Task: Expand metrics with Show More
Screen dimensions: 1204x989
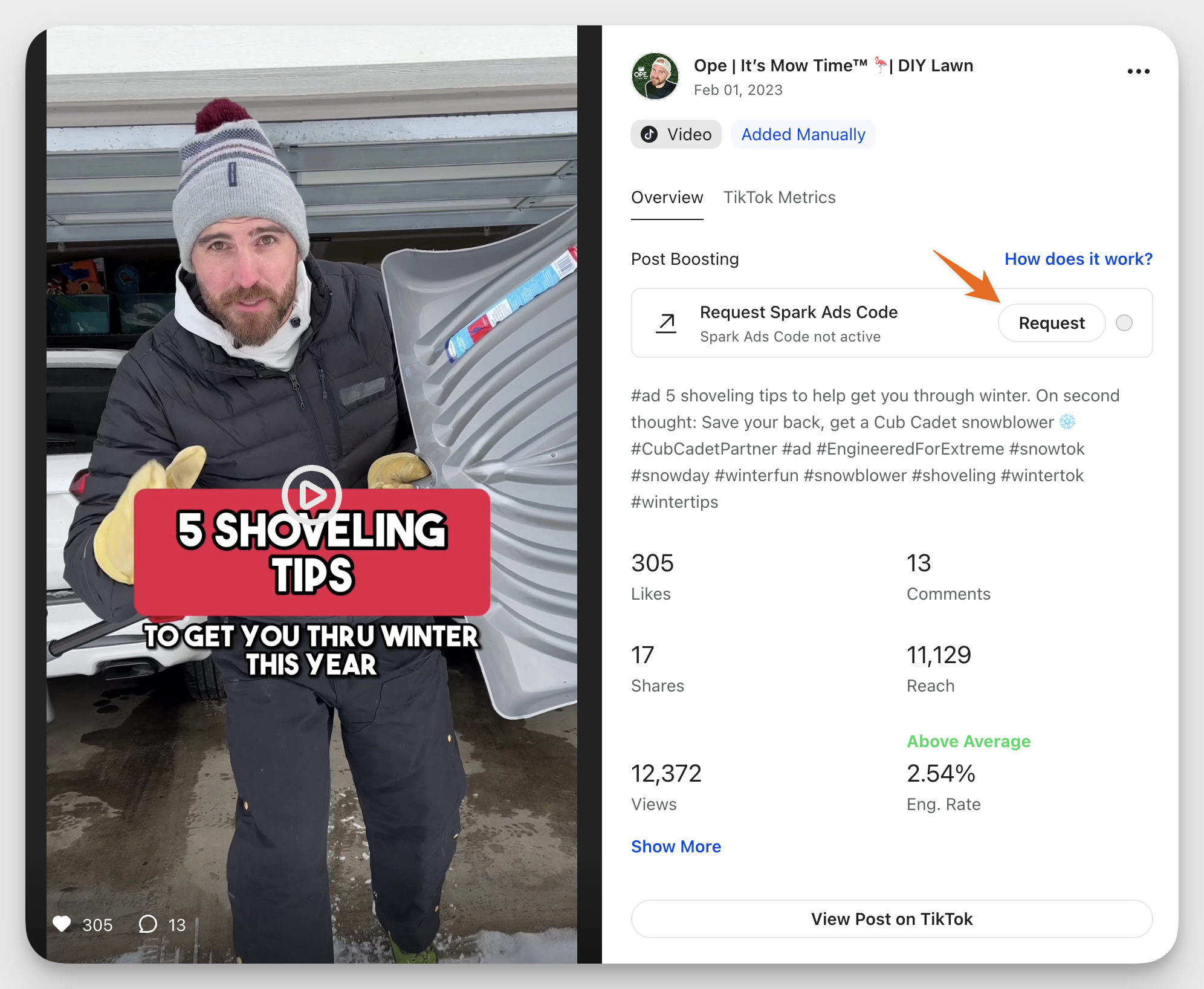Action: tap(676, 846)
